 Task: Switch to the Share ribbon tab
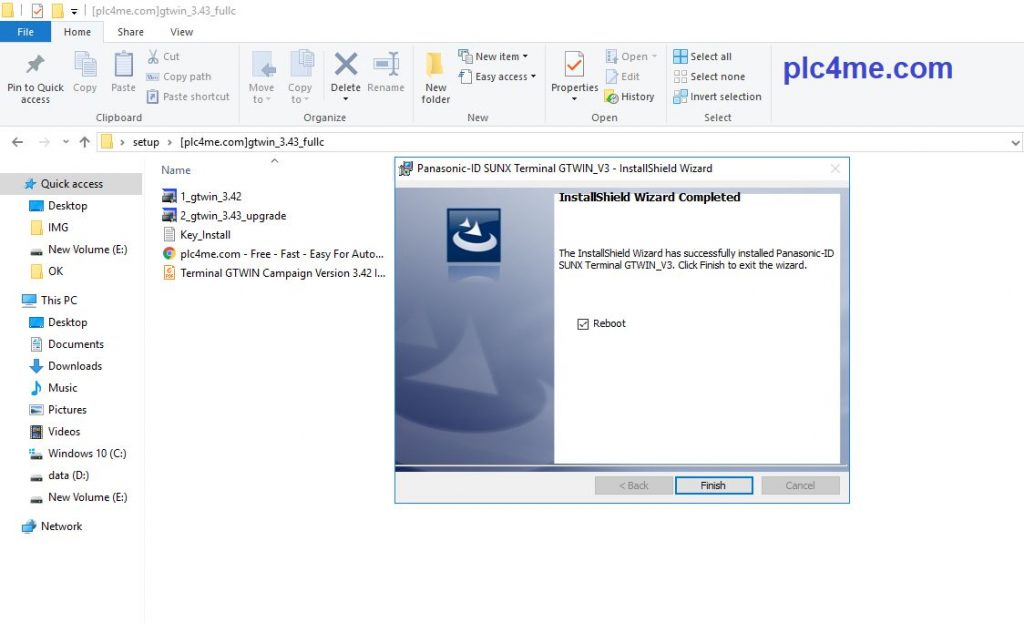coord(130,32)
